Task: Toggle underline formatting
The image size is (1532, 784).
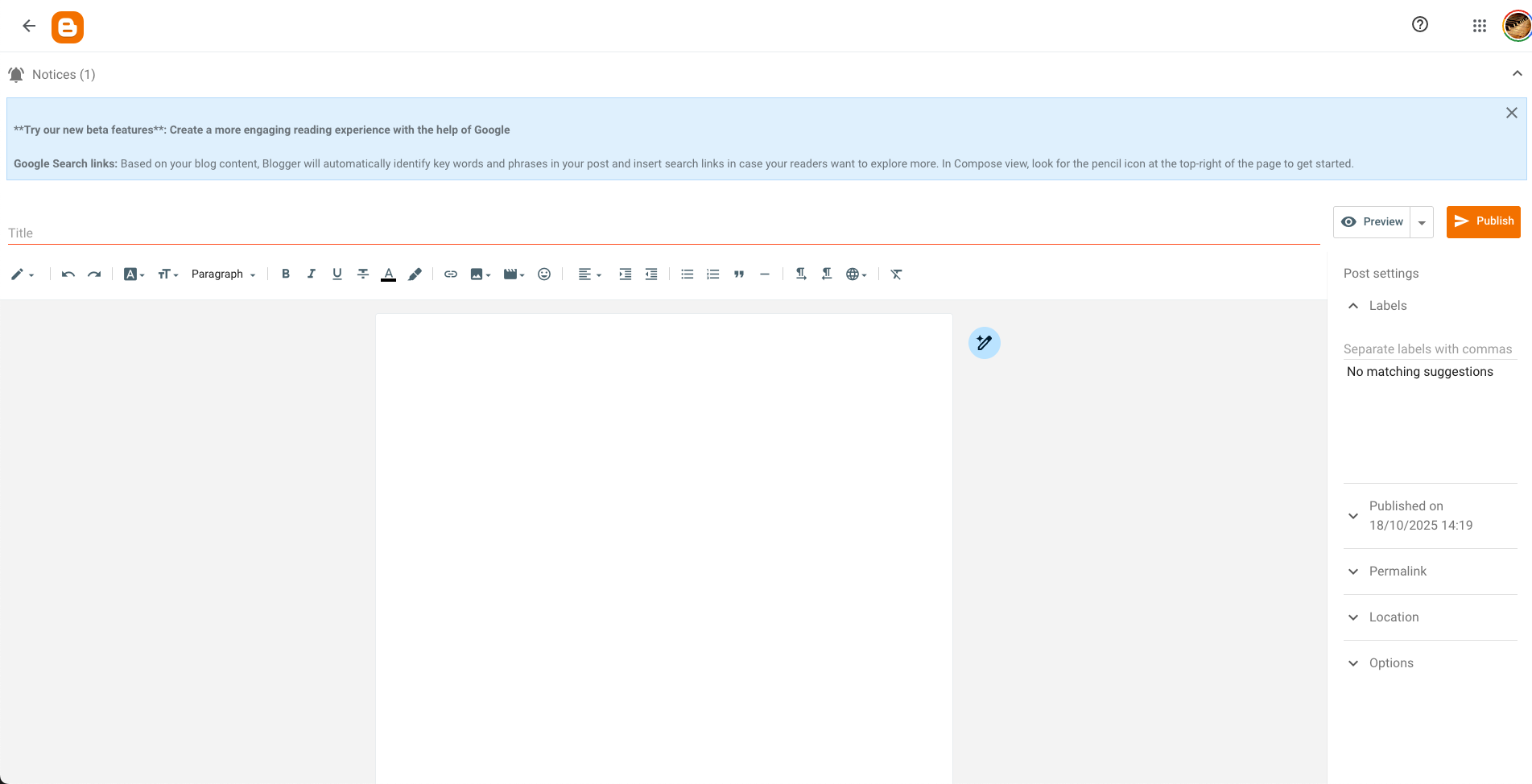Action: 337,274
